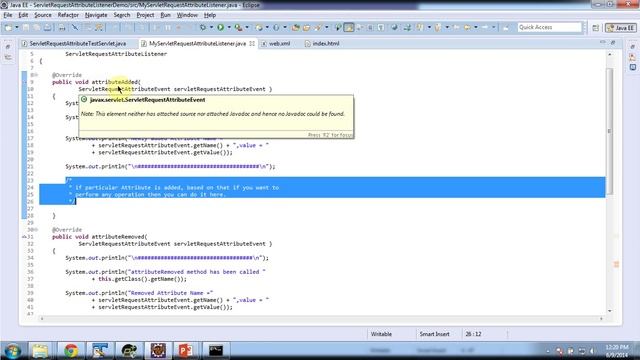Open the Refactor menu

[x=68, y=15]
